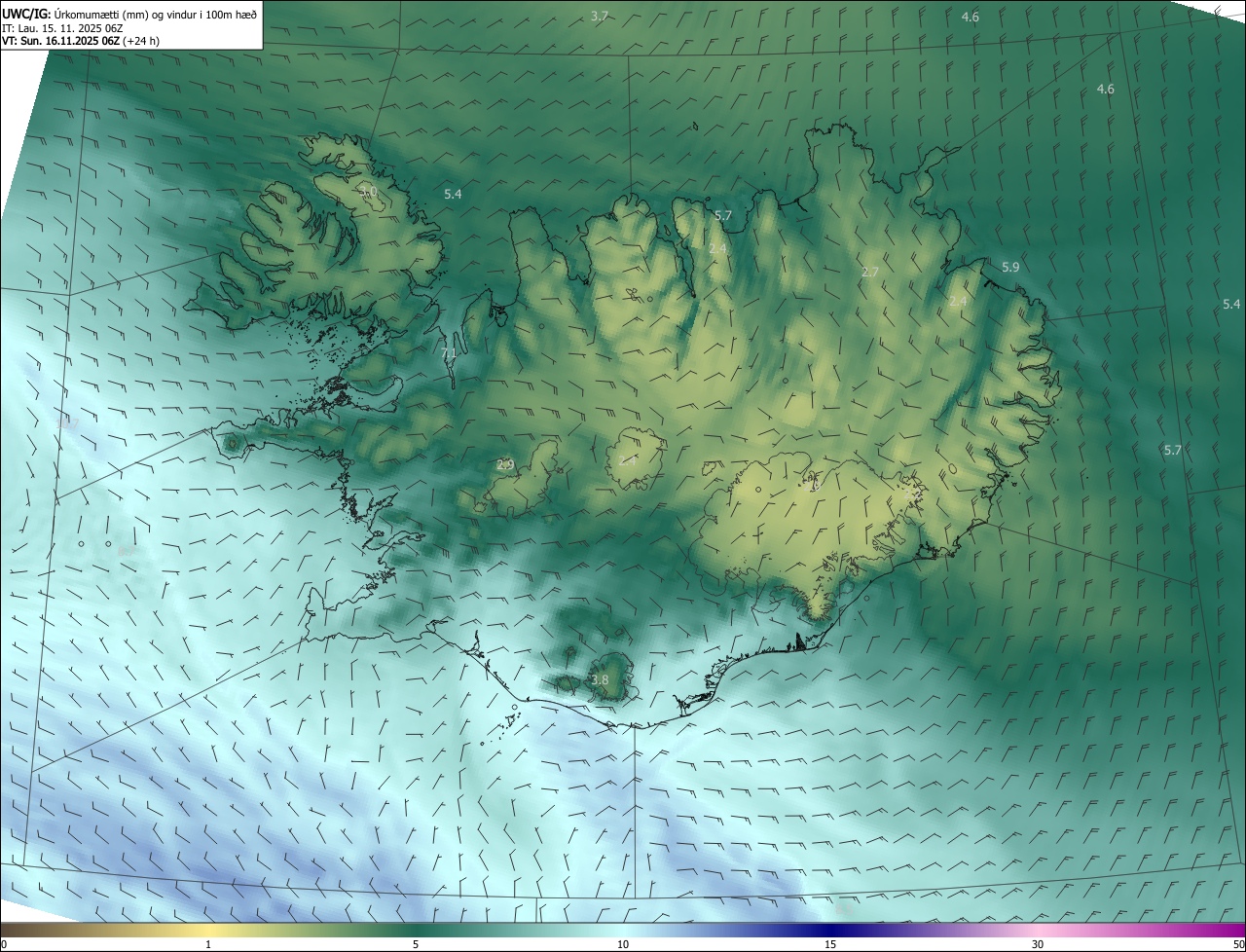Viewport: 1246px width, 952px height.
Task: Click the 5.4 label beside the Westfjords
Action: point(453,195)
